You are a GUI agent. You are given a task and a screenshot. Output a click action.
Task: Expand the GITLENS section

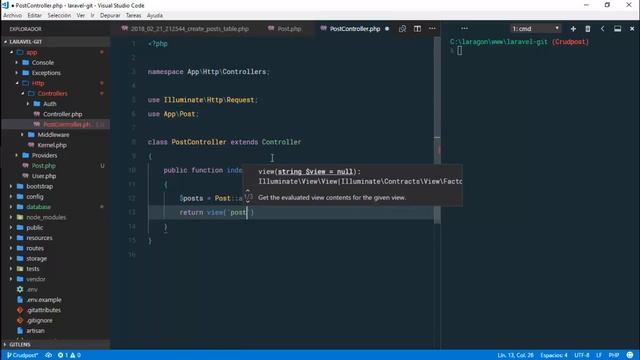(x=20, y=344)
